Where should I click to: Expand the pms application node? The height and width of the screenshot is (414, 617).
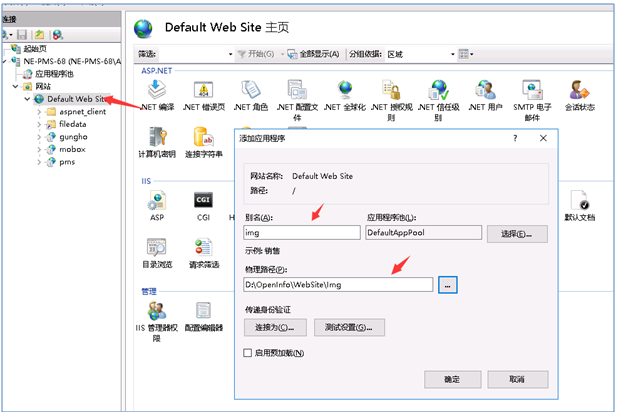click(38, 161)
